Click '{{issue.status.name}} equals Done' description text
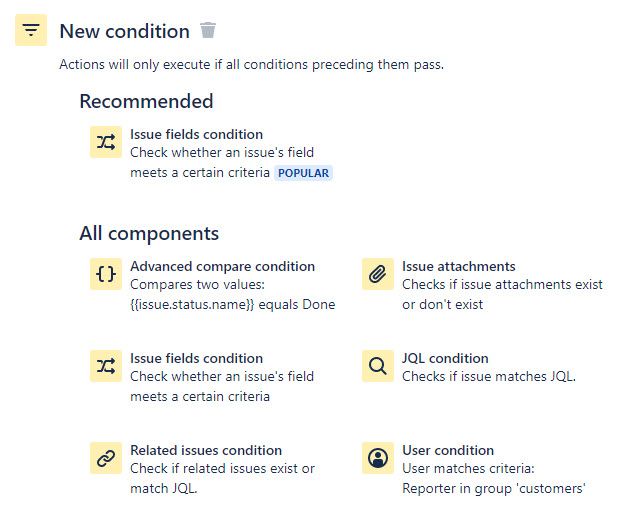 click(x=233, y=305)
